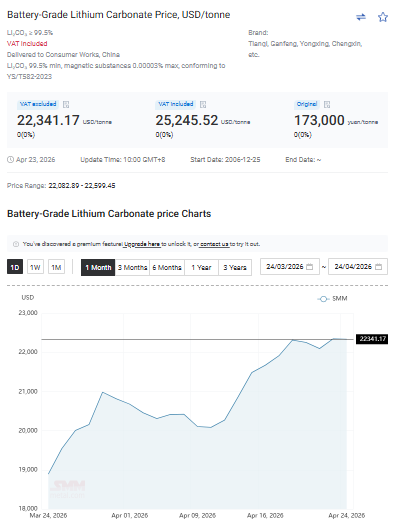
Task: Switch to the 1 Month range tab
Action: [x=98, y=268]
